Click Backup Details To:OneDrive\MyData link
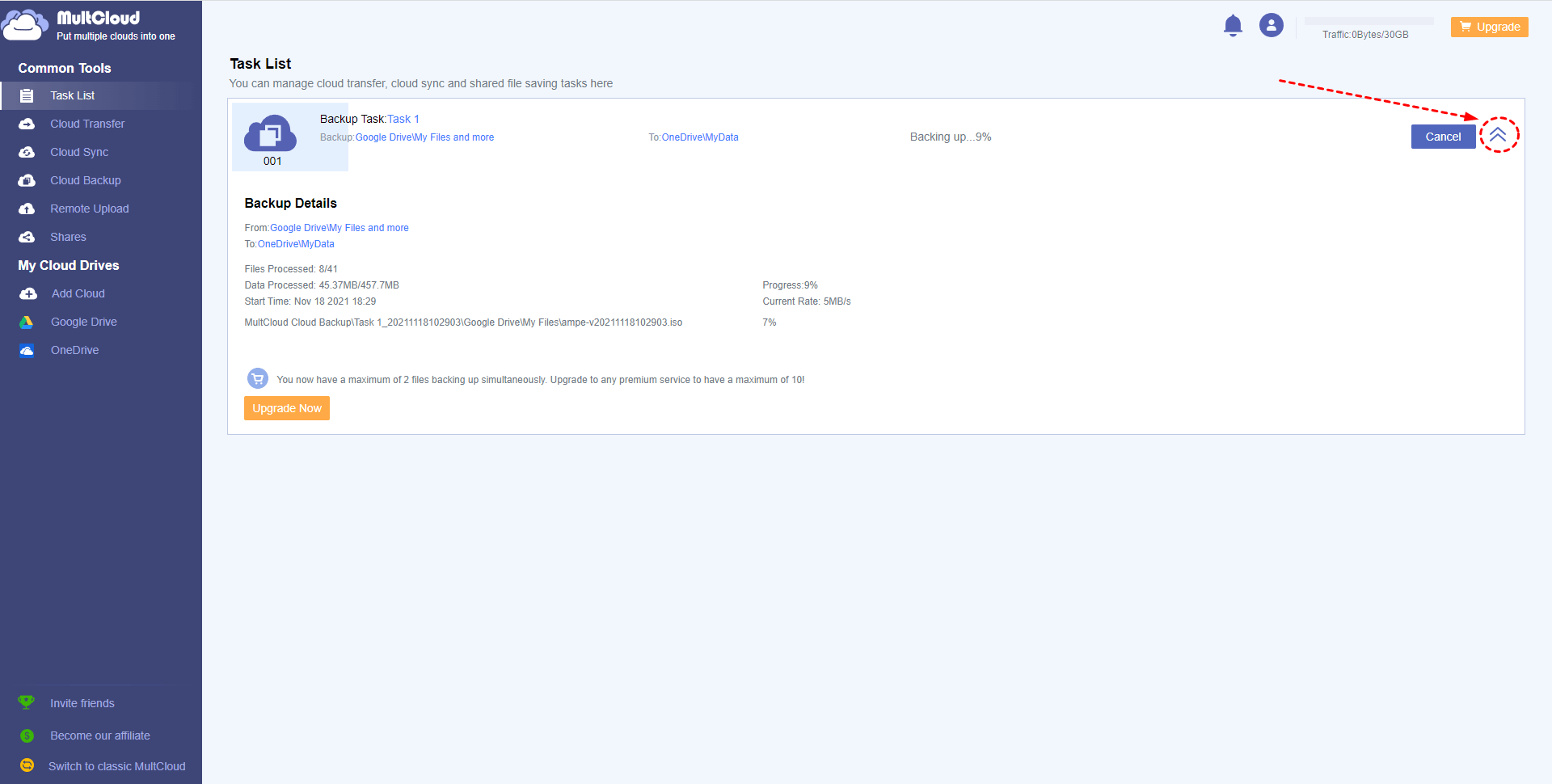 pyautogui.click(x=289, y=244)
